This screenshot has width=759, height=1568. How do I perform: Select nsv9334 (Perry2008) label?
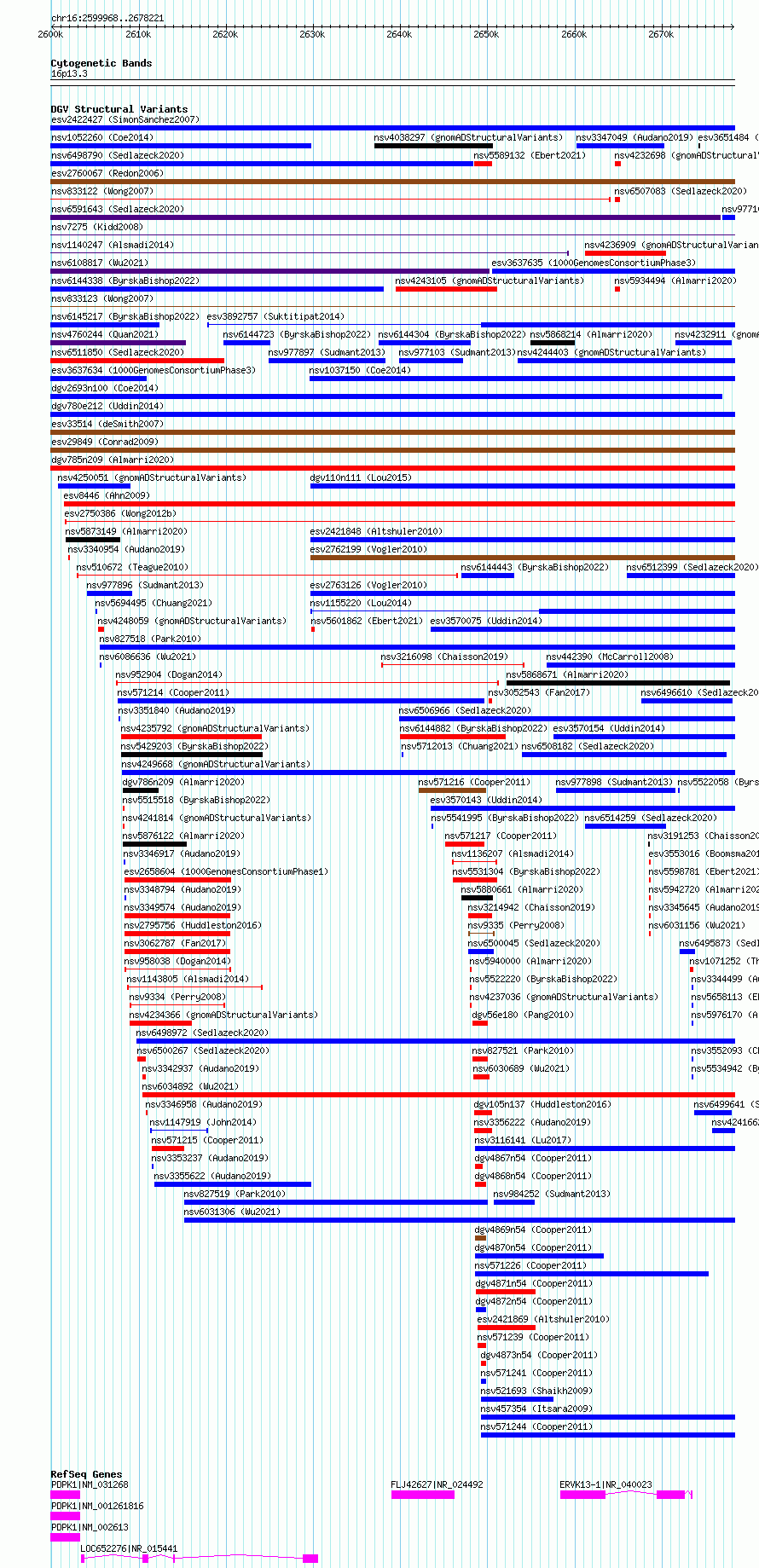click(178, 997)
